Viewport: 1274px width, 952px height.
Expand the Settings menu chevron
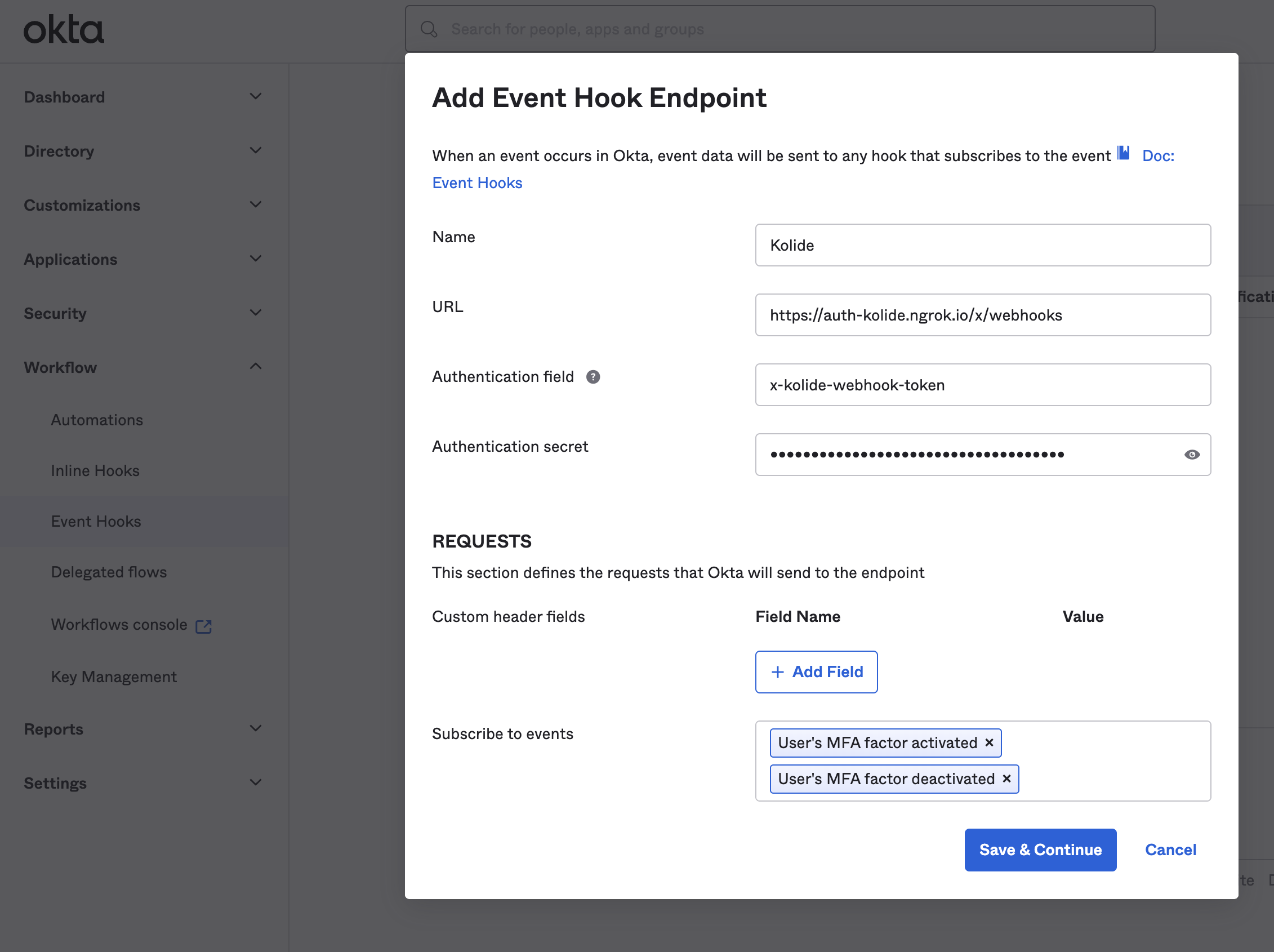click(x=256, y=783)
